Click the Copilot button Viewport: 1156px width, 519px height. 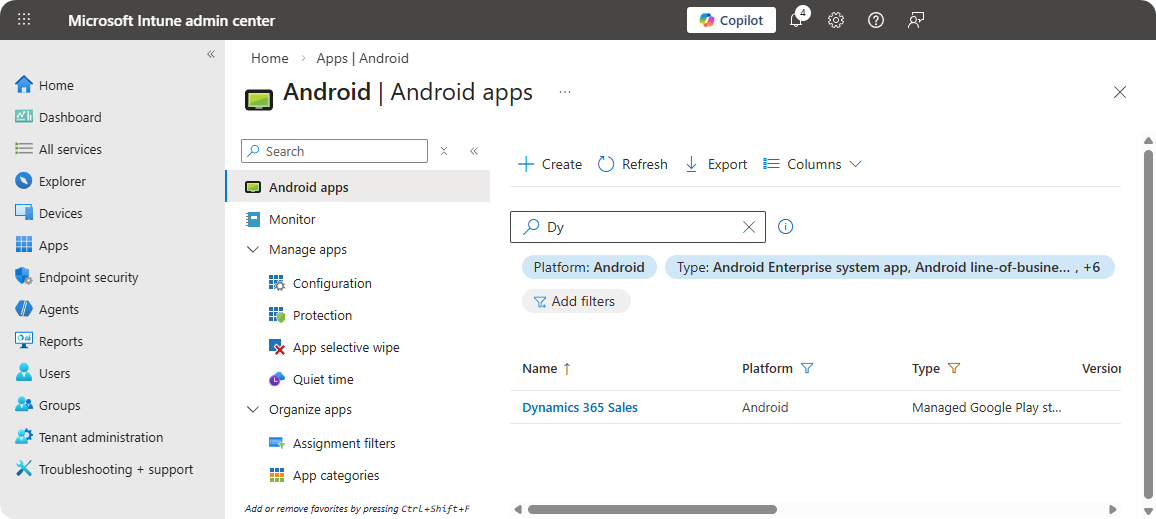(731, 20)
